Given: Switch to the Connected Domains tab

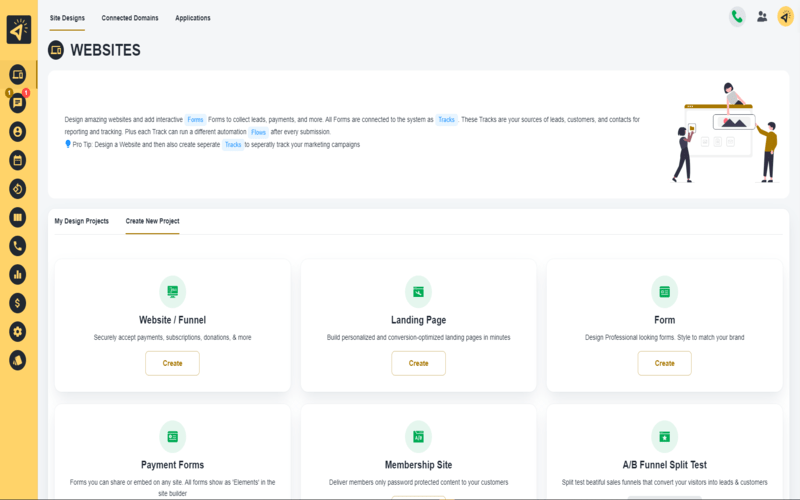Looking at the screenshot, I should click(x=130, y=18).
